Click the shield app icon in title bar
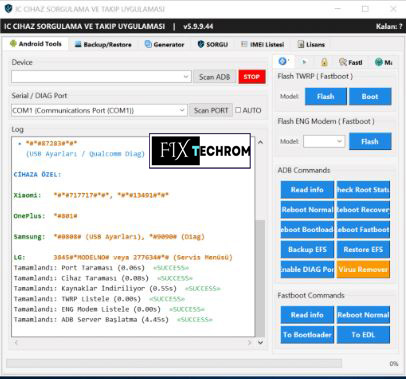This screenshot has width=406, height=379. [x=8, y=9]
